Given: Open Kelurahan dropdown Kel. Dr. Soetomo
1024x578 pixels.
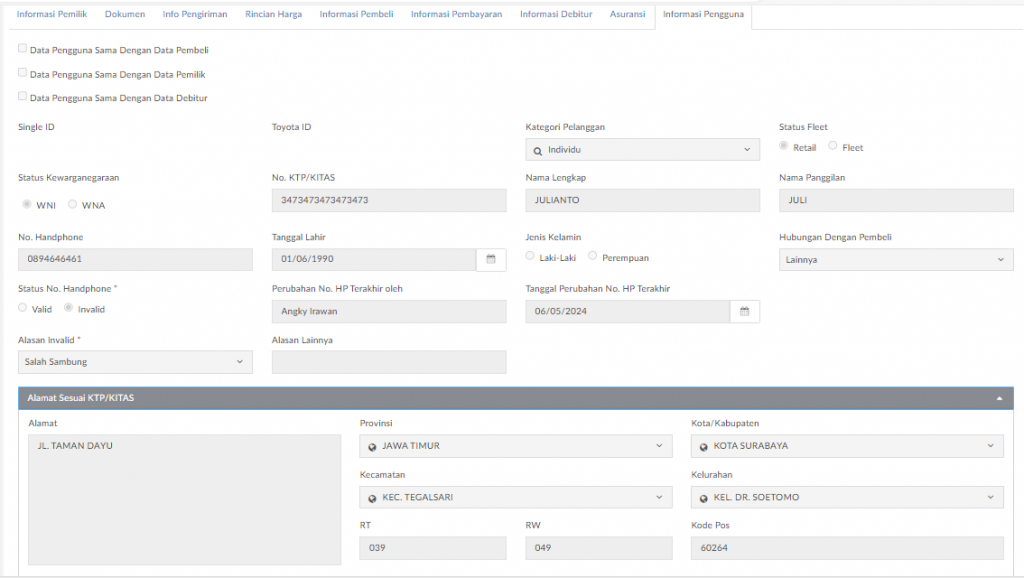Looking at the screenshot, I should tap(847, 498).
